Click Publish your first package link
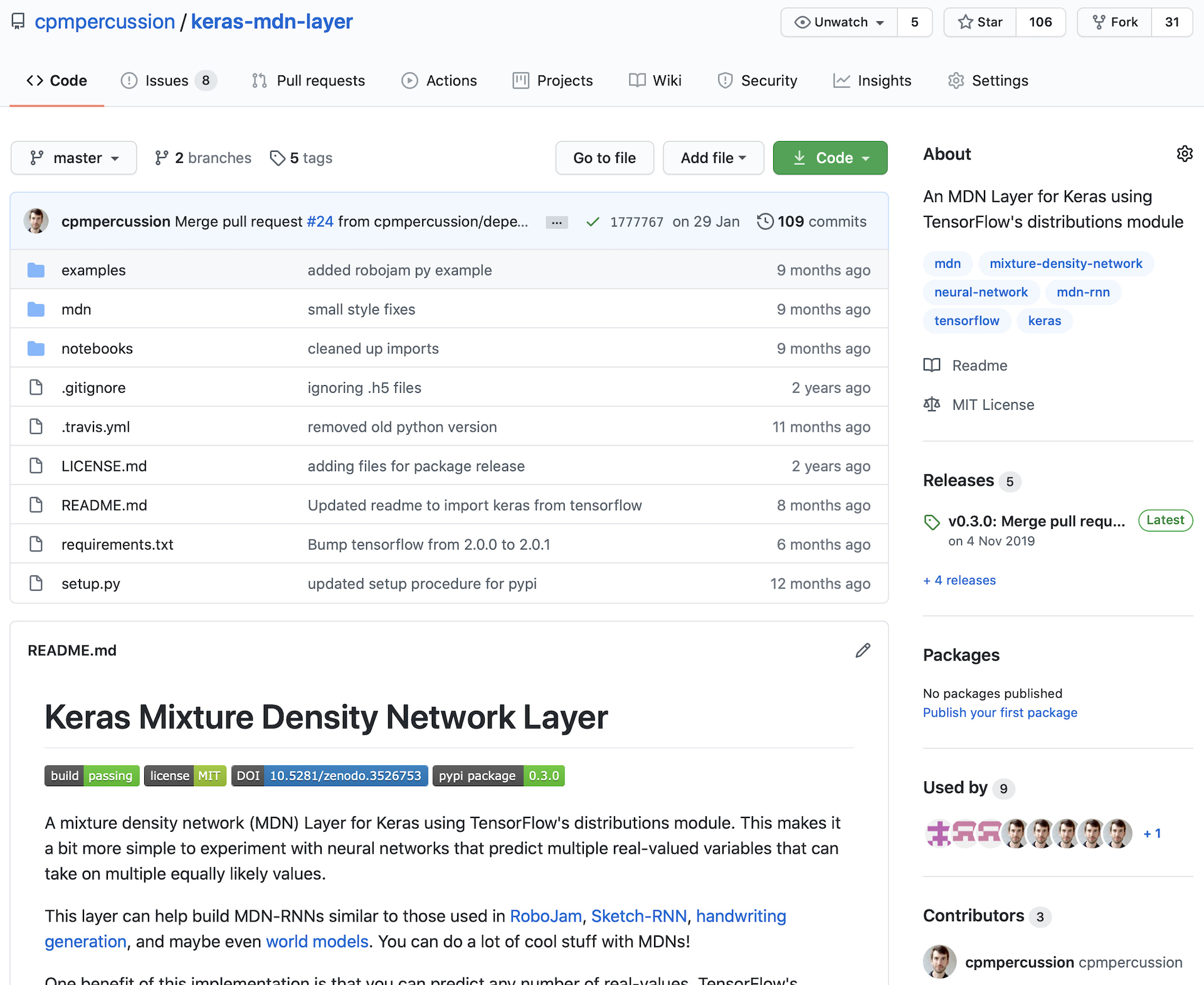 click(1000, 713)
